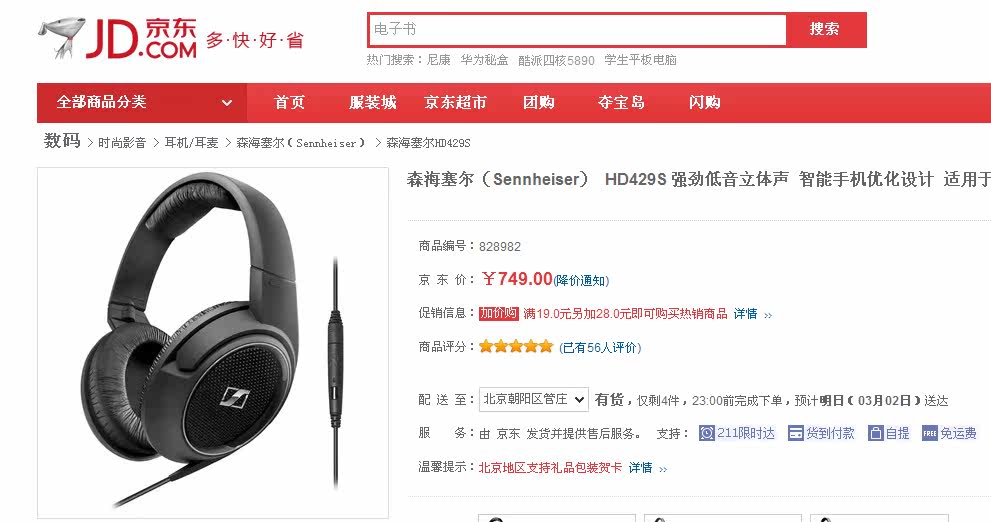This screenshot has height=522, width=991.
Task: Click the 耳机/耳麦 breadcrumb link
Action: (x=192, y=143)
